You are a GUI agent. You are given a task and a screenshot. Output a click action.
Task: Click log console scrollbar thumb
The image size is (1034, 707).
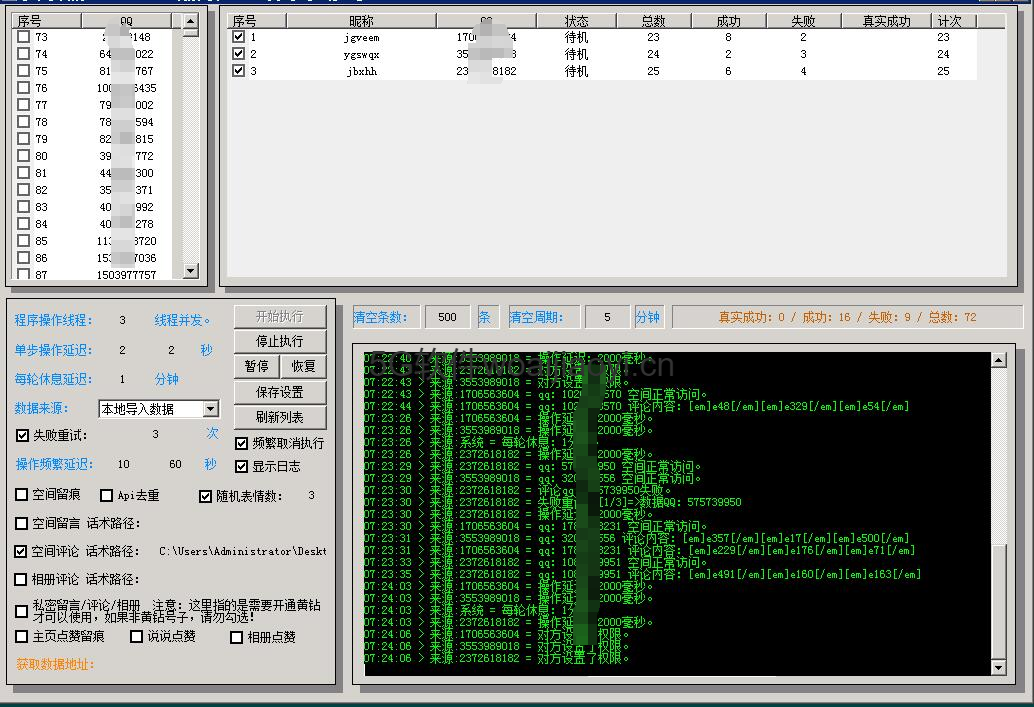click(x=998, y=601)
